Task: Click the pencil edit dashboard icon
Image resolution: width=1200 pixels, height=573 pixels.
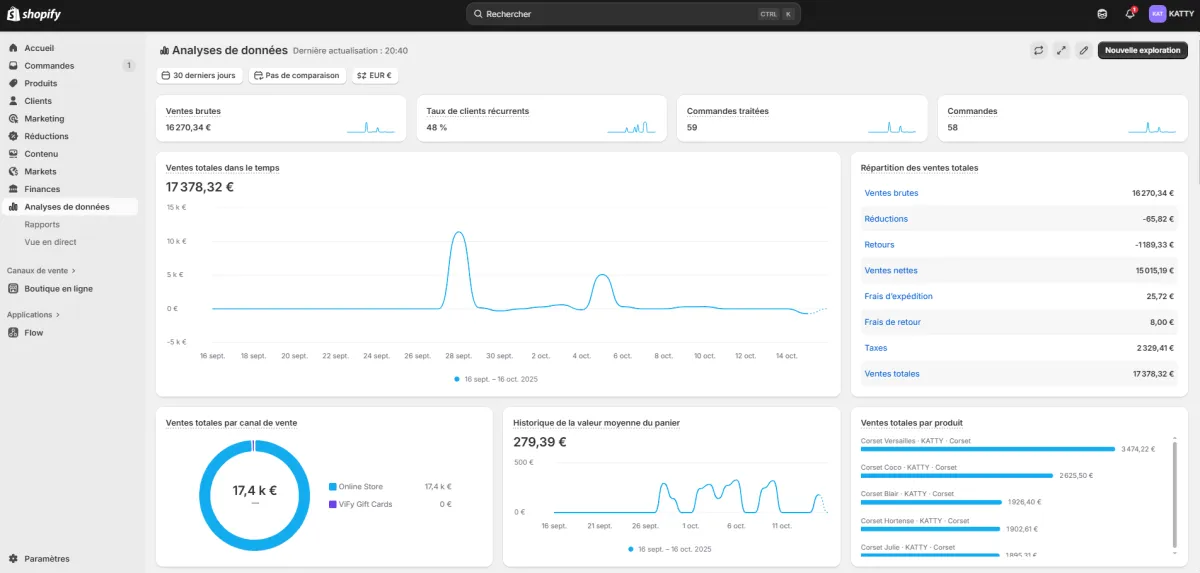Action: [x=1083, y=50]
